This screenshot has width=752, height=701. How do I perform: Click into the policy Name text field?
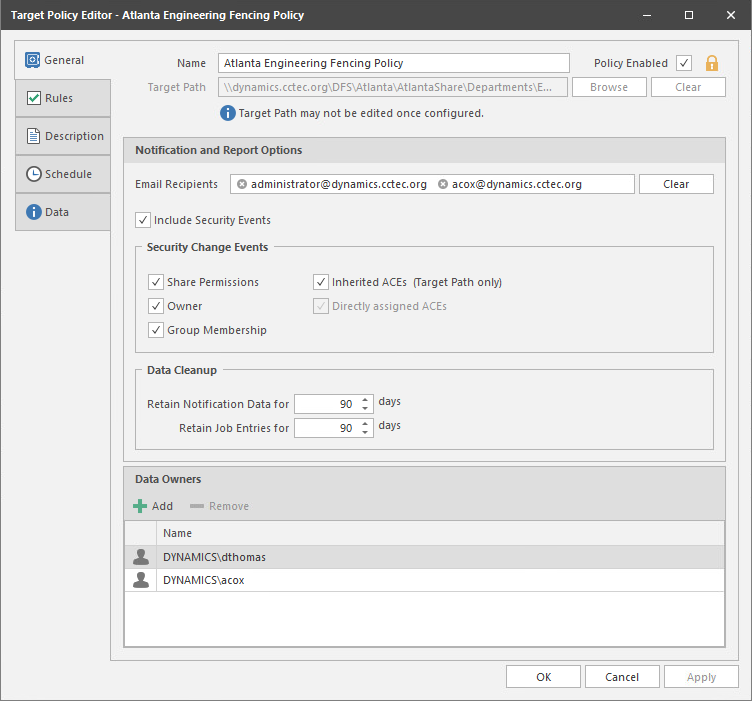[x=393, y=63]
